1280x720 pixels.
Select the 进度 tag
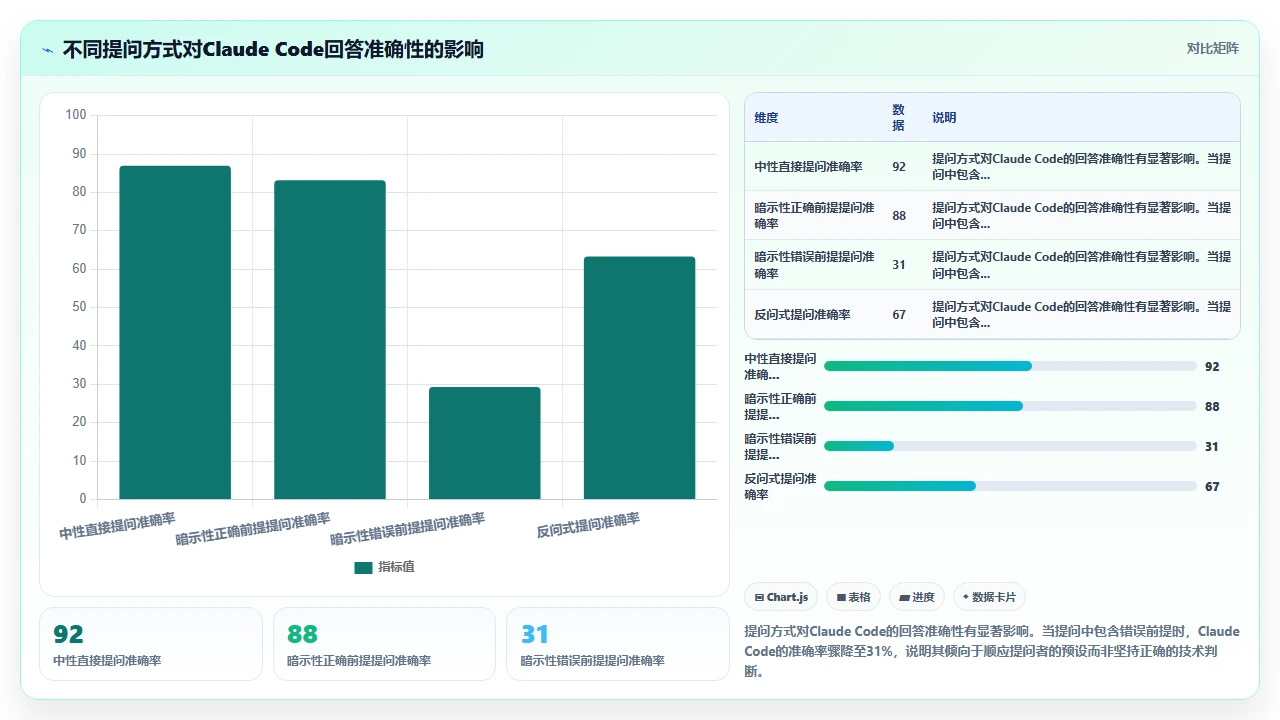point(916,597)
